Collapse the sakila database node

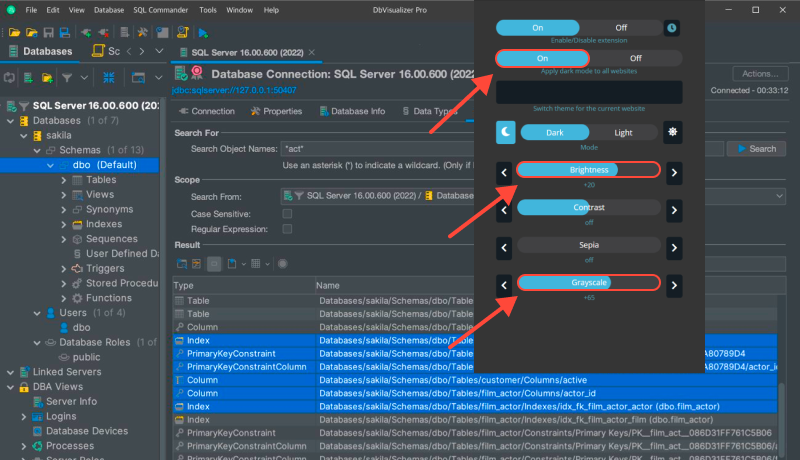pyautogui.click(x=23, y=136)
